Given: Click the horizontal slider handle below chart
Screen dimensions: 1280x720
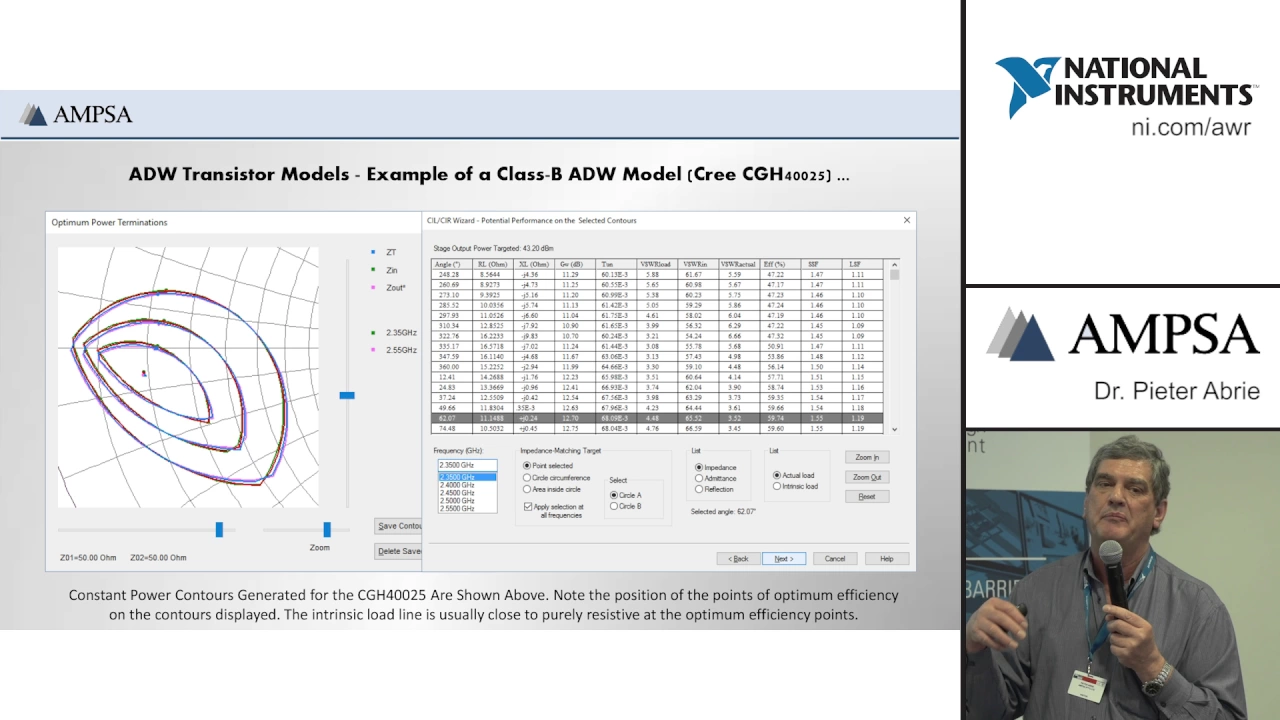Looking at the screenshot, I should pos(219,529).
